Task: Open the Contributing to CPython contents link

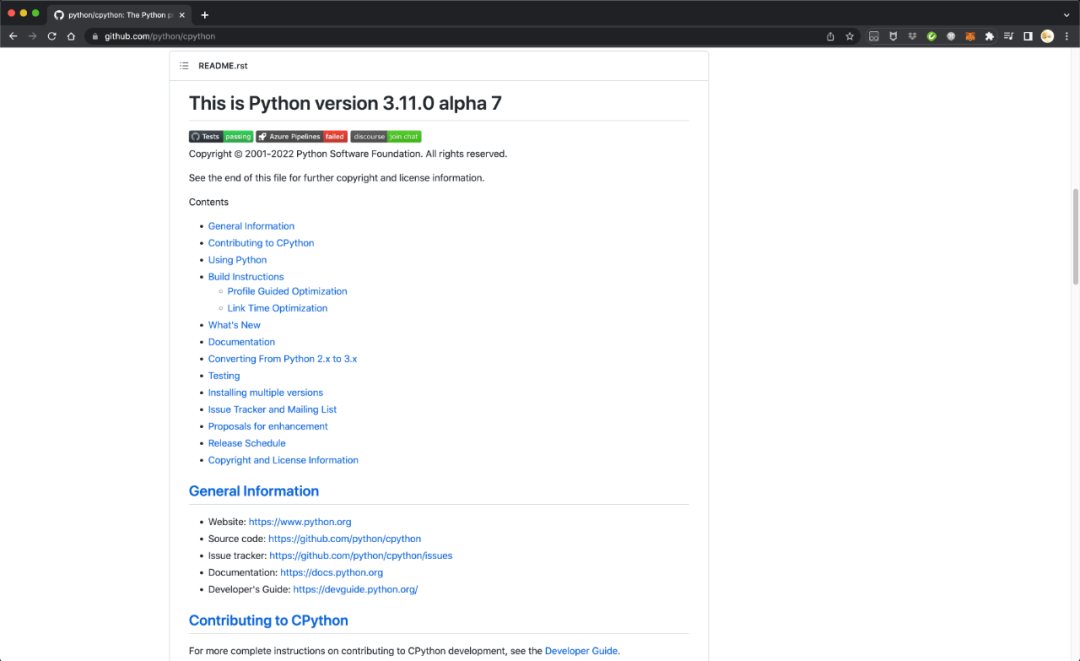Action: [261, 243]
